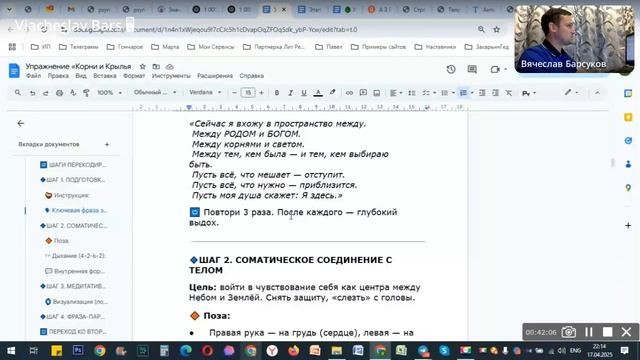Insert a link into the text

[349, 93]
